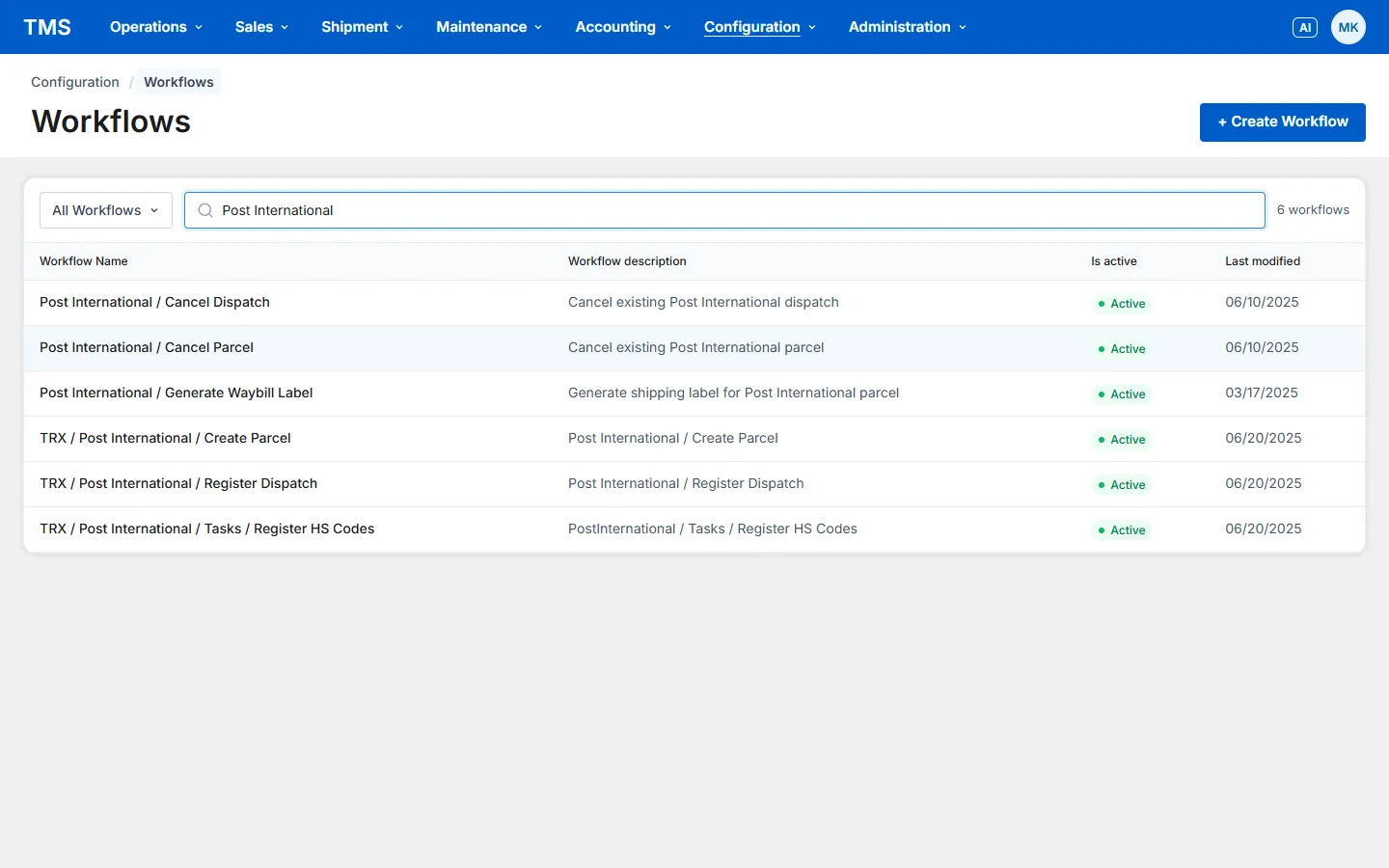
Task: Click description 'PostInternational / Tasks / Register HS Codes'
Action: click(713, 529)
